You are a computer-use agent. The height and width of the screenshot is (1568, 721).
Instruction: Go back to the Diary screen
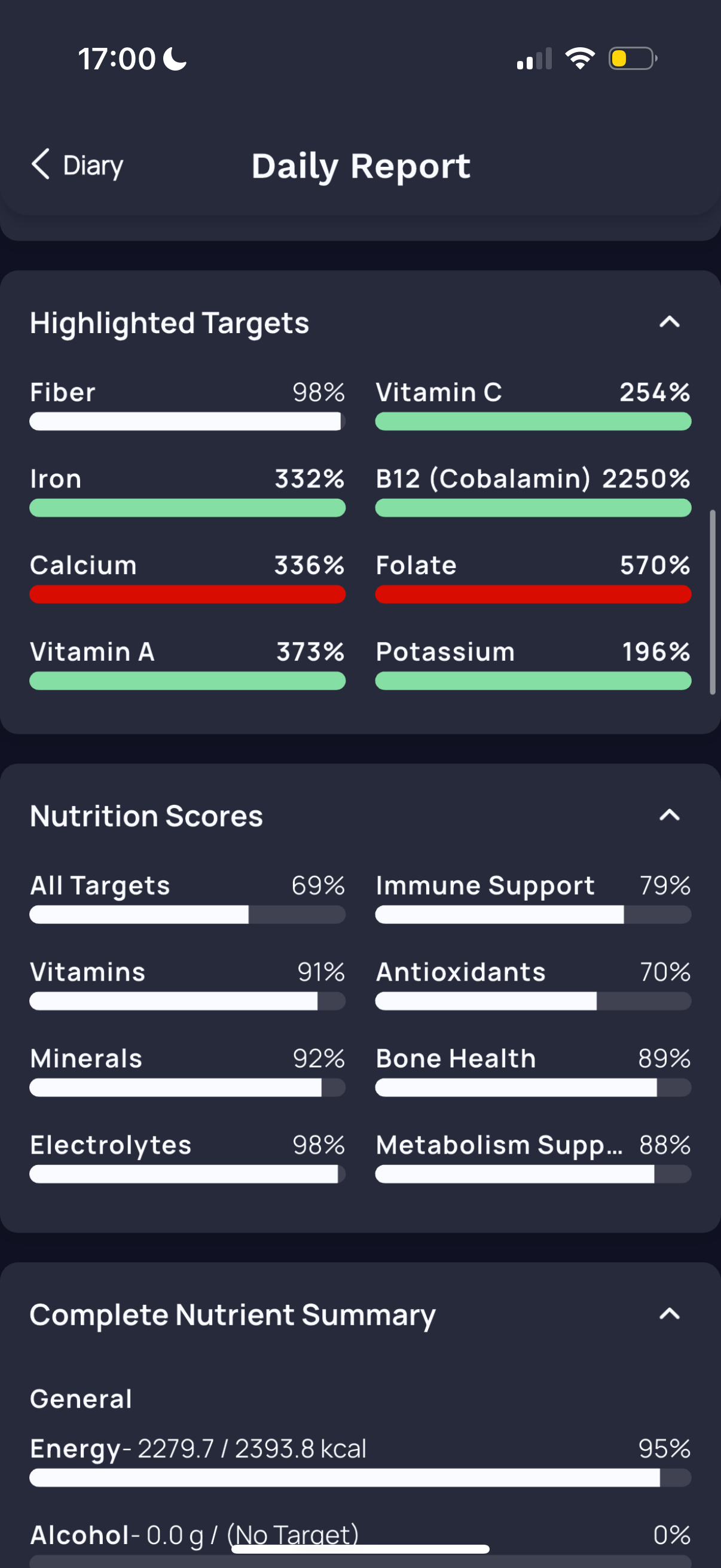tap(77, 165)
